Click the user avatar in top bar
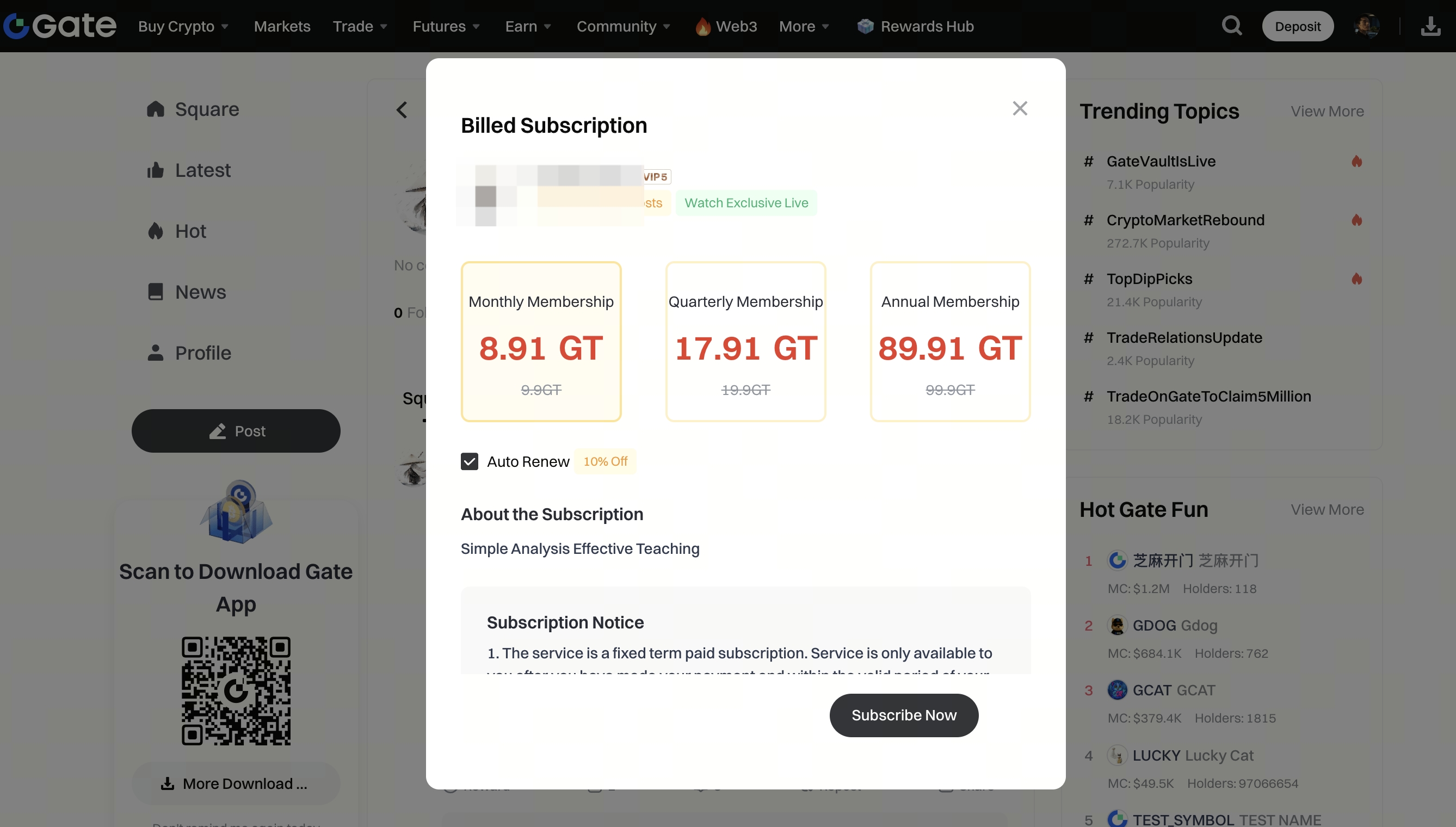 pyautogui.click(x=1366, y=26)
